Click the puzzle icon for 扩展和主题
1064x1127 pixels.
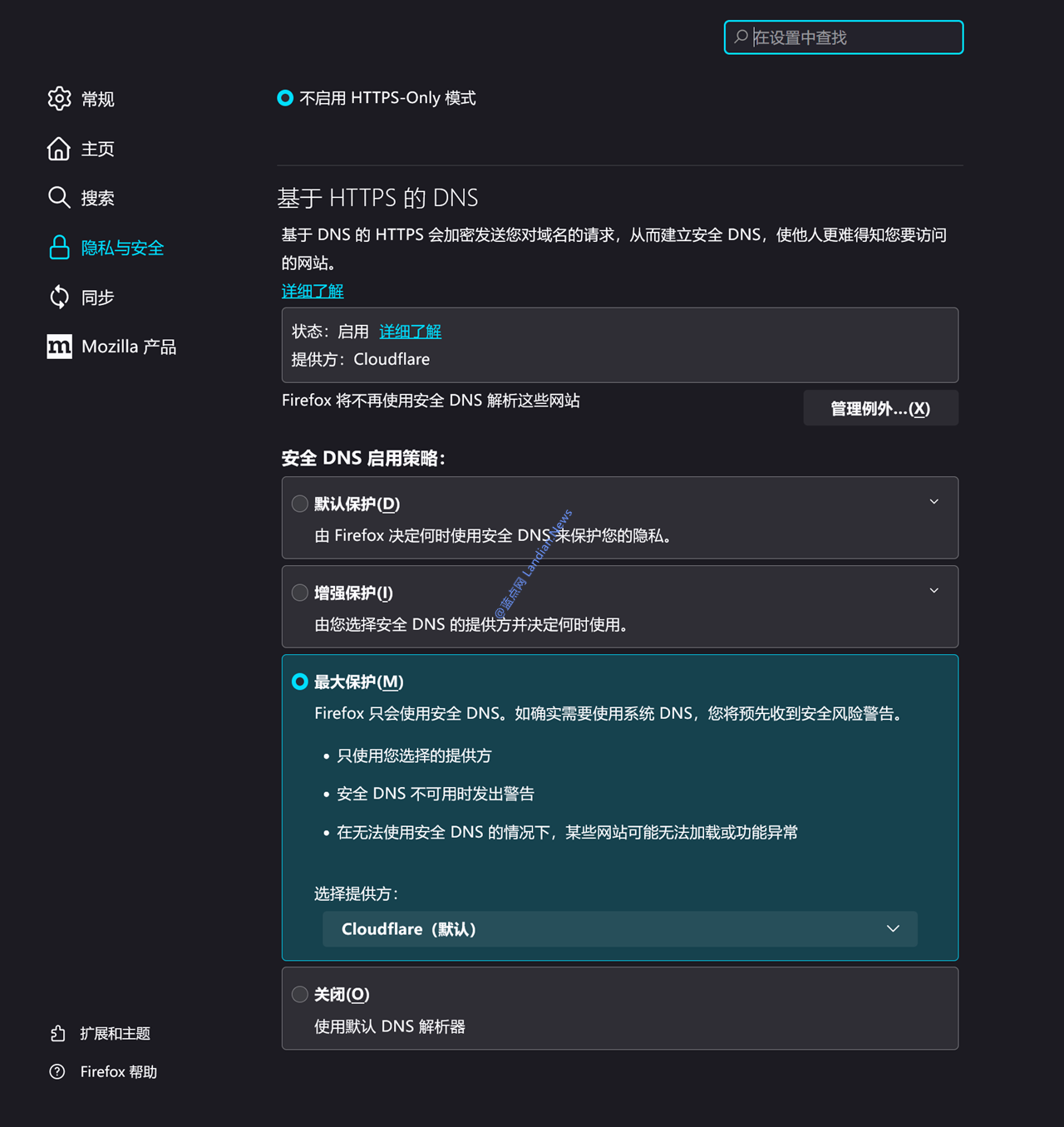[x=57, y=1033]
